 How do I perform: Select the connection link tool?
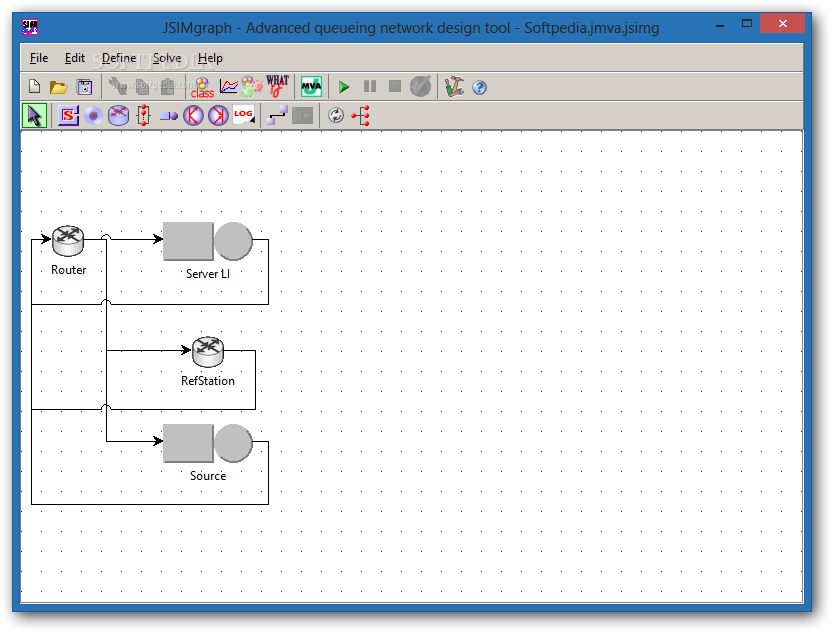point(277,115)
